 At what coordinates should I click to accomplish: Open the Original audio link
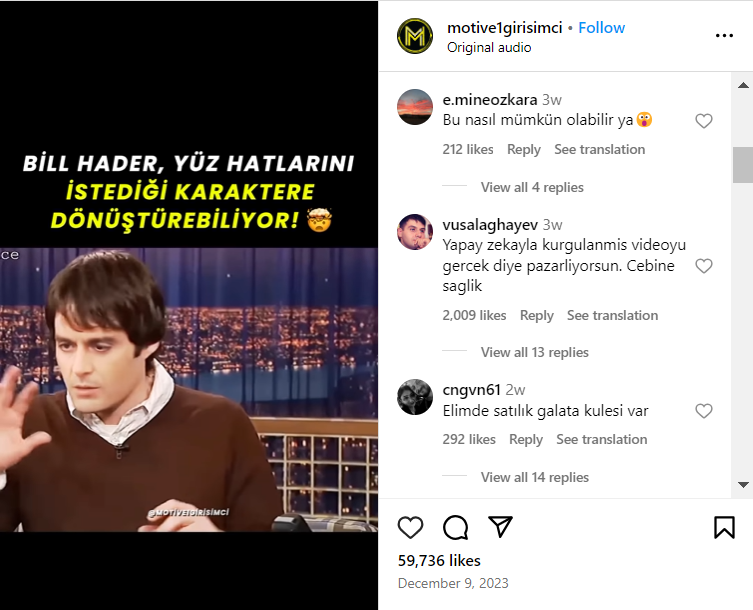coord(489,48)
